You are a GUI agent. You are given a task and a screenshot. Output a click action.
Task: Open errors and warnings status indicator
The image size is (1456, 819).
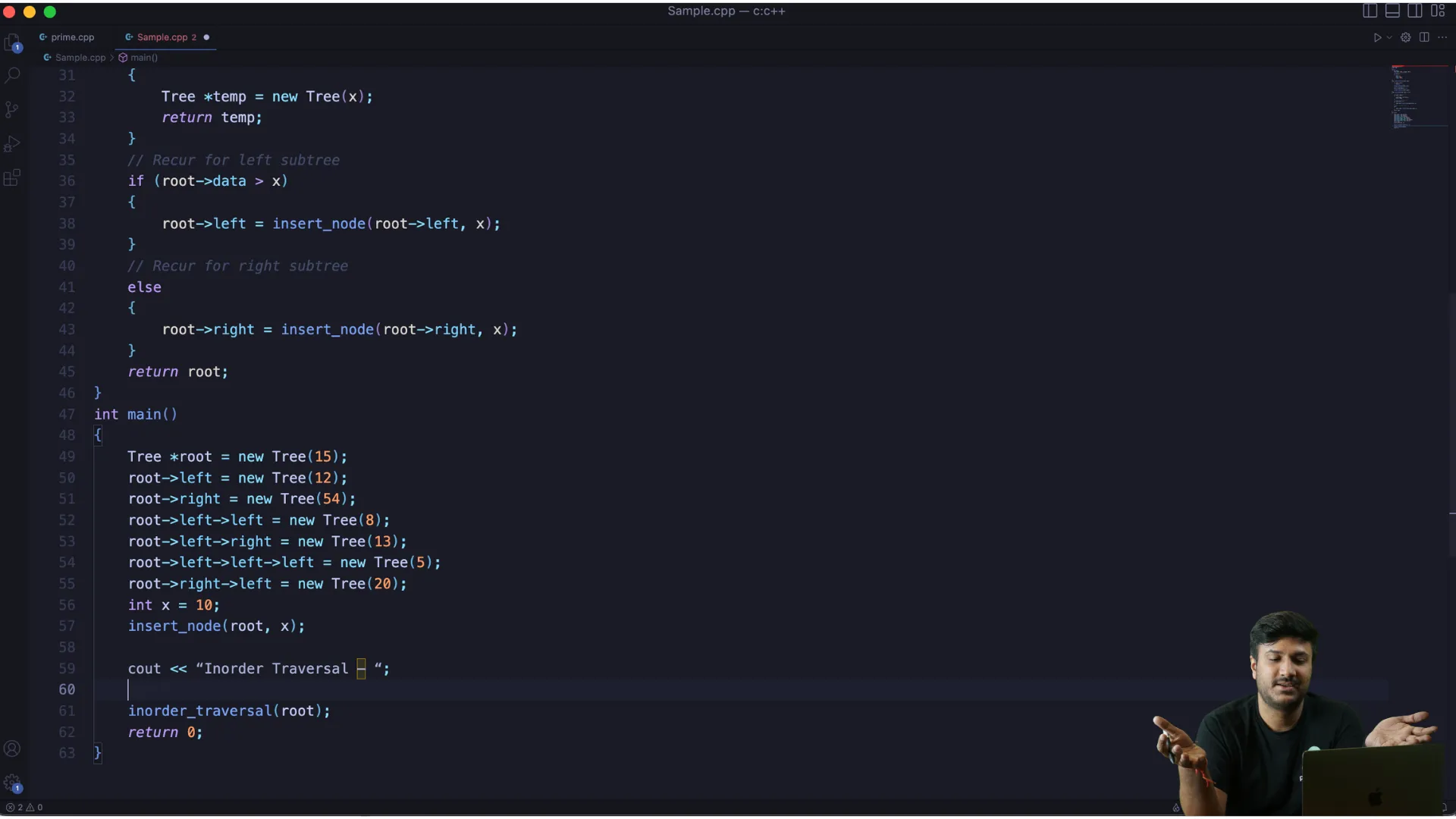click(24, 808)
